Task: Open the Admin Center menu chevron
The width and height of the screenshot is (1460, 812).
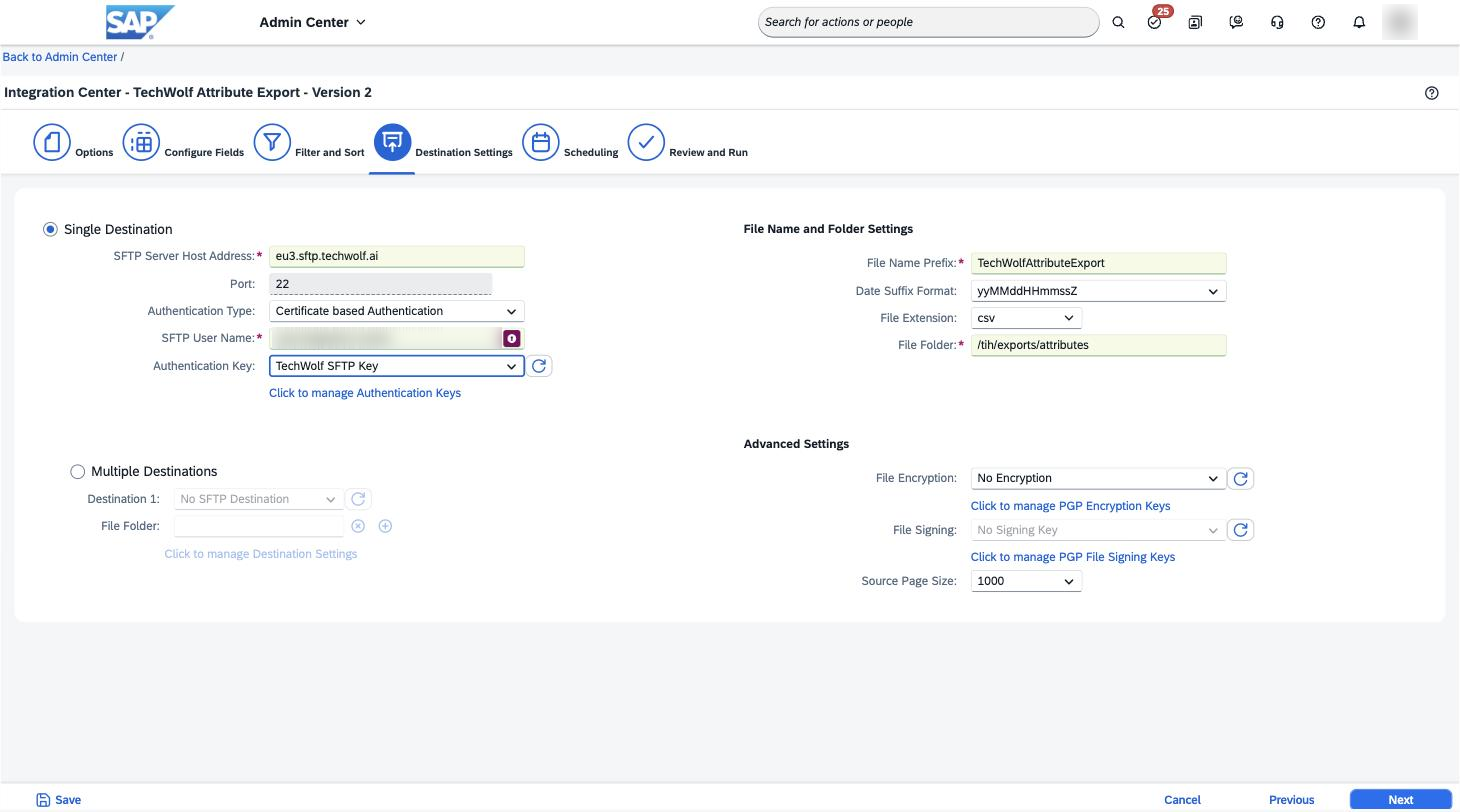Action: [361, 22]
